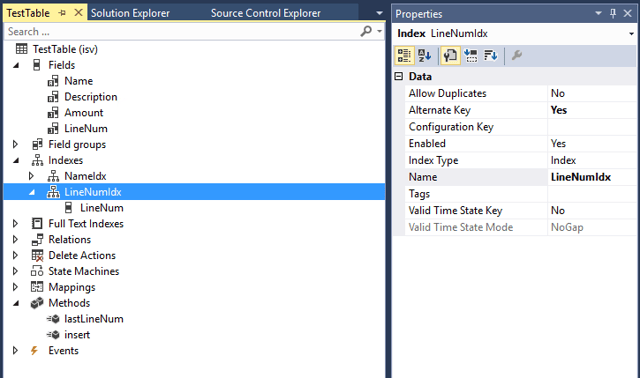Click the Methods node icon
The image size is (640, 378).
tap(37, 303)
